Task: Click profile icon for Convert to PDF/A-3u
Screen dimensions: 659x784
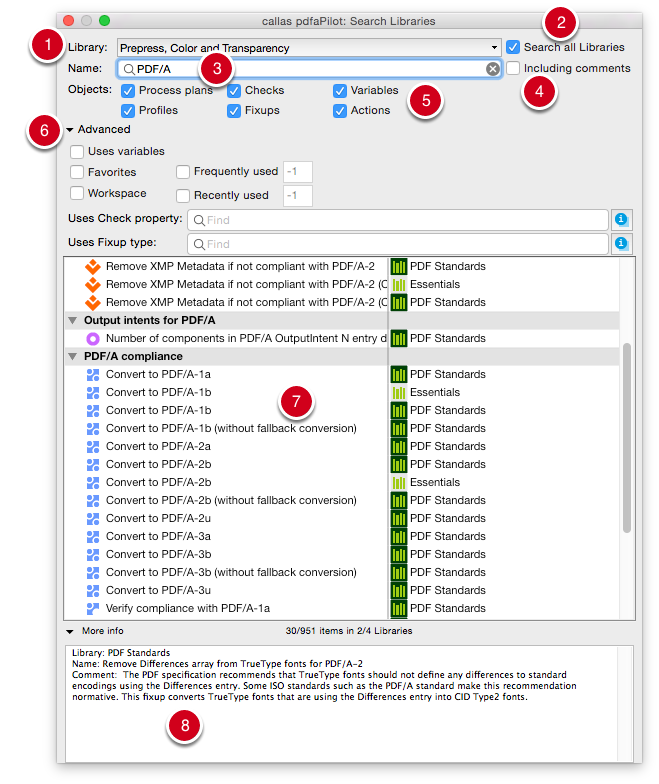Action: pos(93,590)
